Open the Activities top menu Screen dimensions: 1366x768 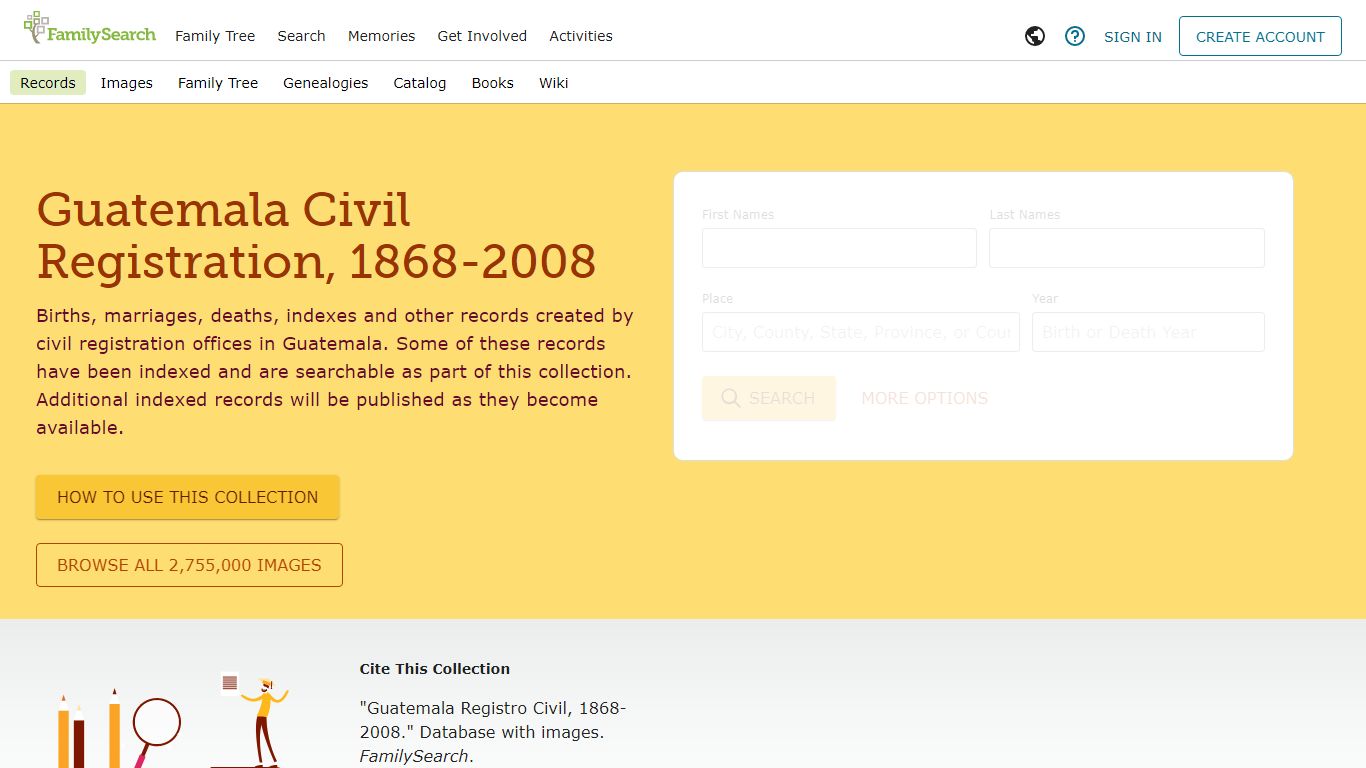pyautogui.click(x=581, y=36)
